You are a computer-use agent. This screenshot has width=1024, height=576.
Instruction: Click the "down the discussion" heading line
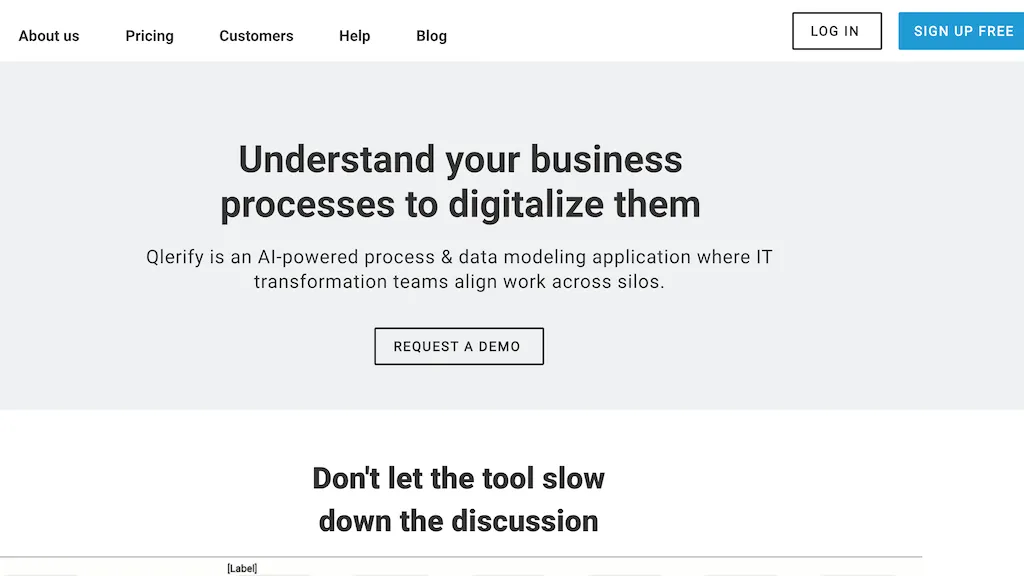[x=458, y=521]
